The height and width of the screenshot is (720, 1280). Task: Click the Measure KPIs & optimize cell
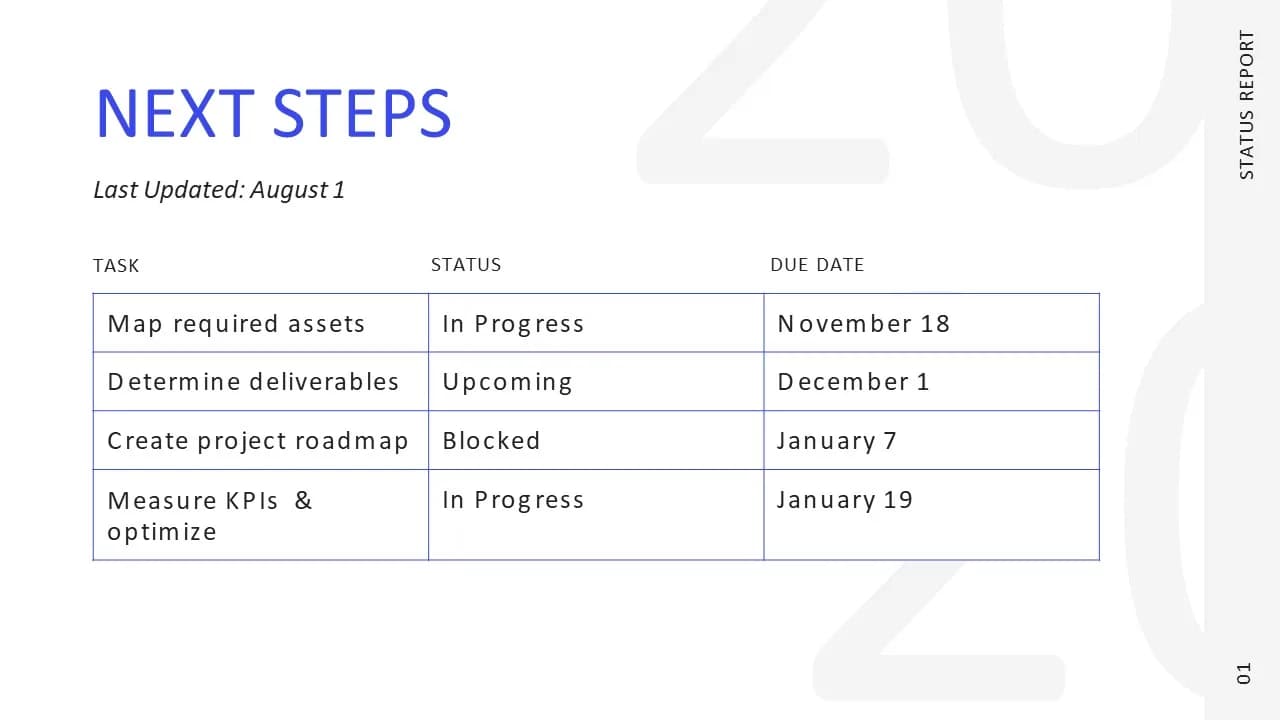click(x=261, y=515)
